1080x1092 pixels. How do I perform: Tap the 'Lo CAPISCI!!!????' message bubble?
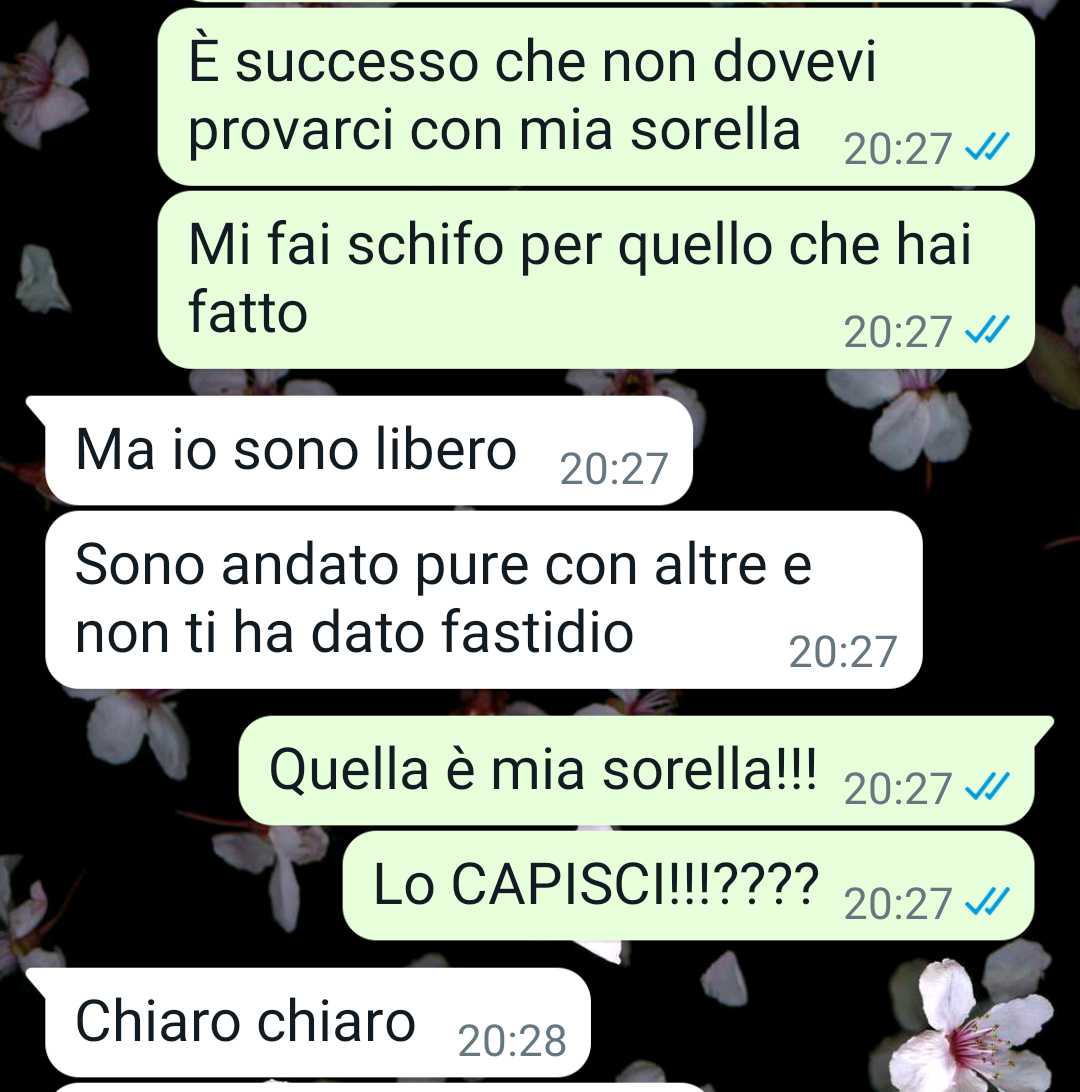[689, 885]
